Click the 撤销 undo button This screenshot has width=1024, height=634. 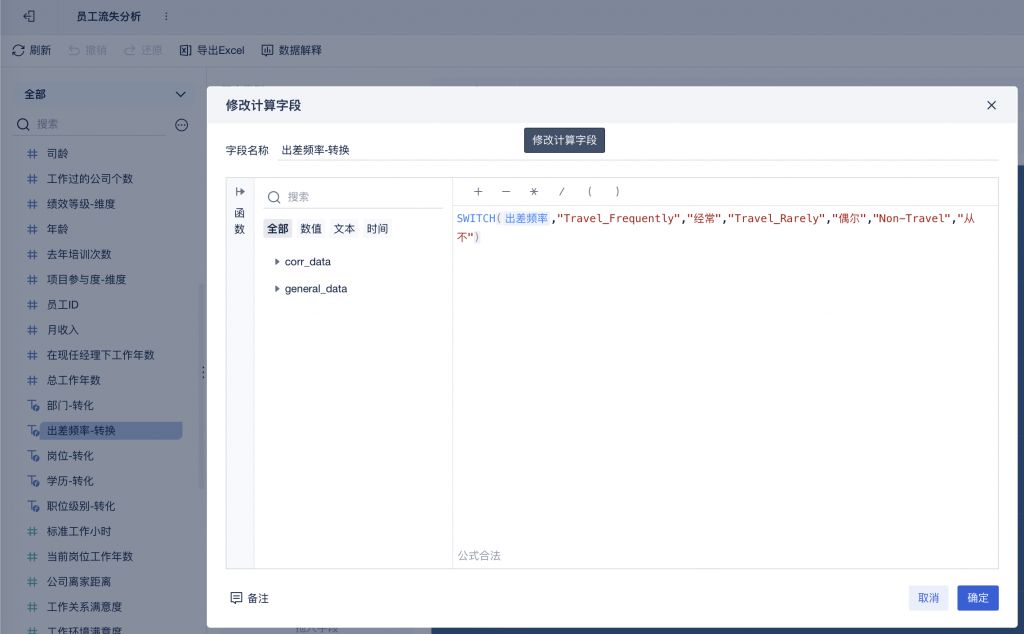(x=88, y=50)
